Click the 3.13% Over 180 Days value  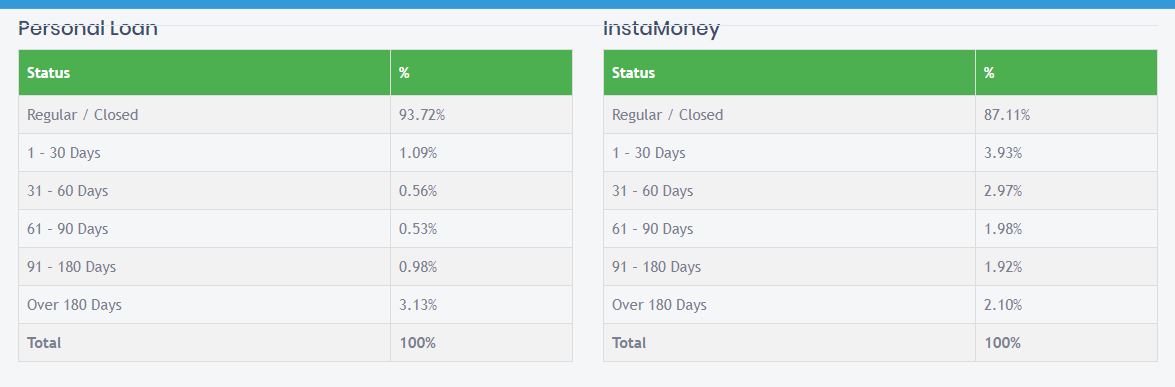tap(418, 305)
